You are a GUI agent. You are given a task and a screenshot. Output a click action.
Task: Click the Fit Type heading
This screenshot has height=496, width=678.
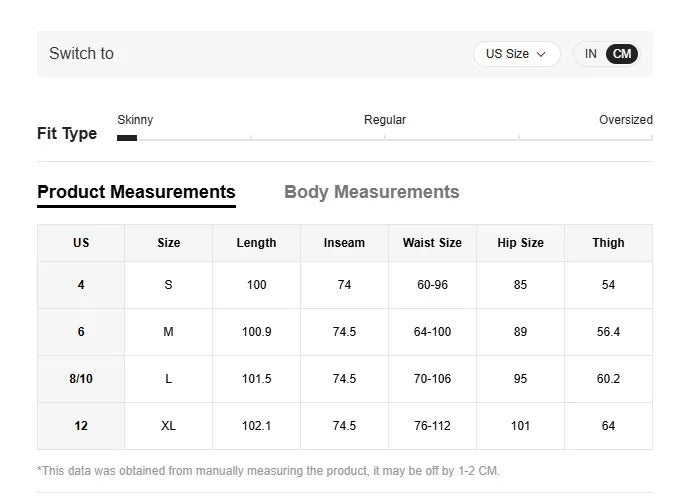point(67,134)
